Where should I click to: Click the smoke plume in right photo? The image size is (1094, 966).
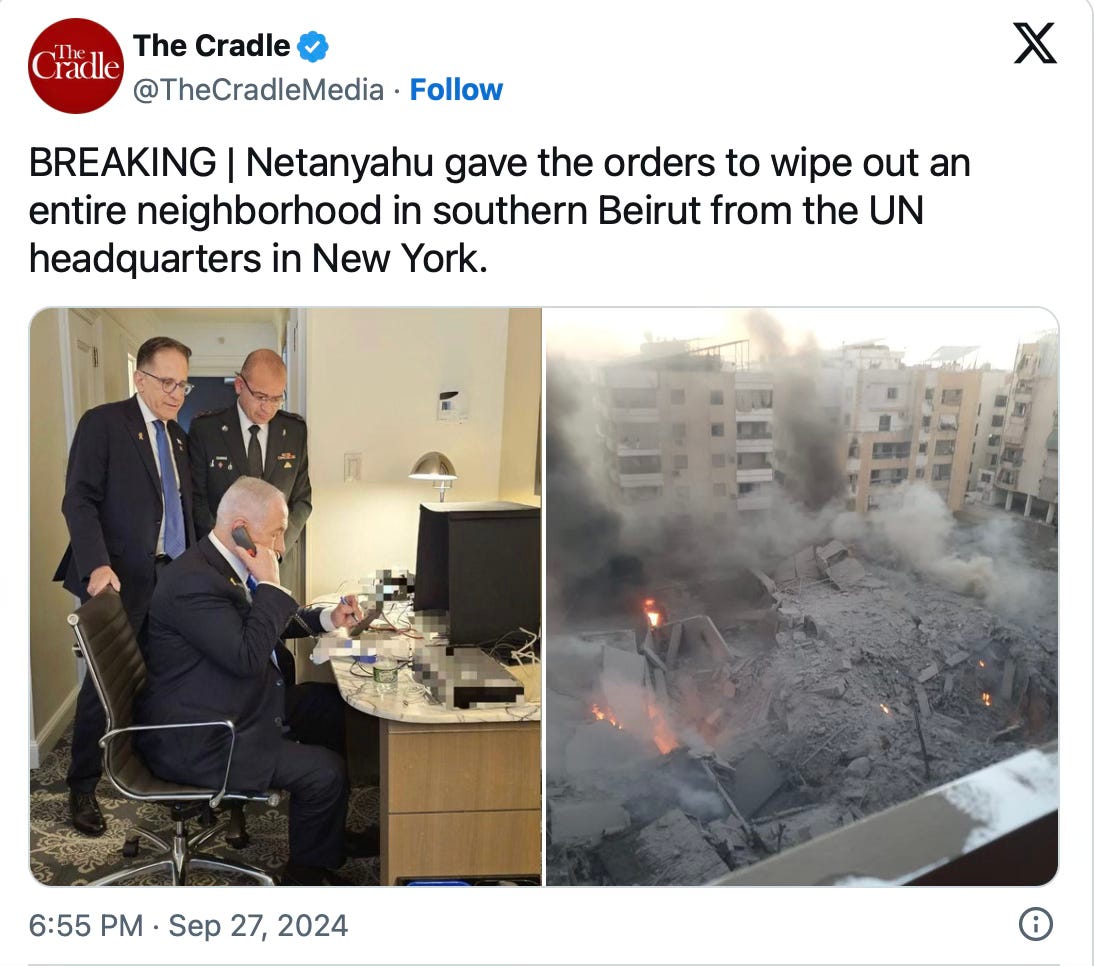click(802, 418)
